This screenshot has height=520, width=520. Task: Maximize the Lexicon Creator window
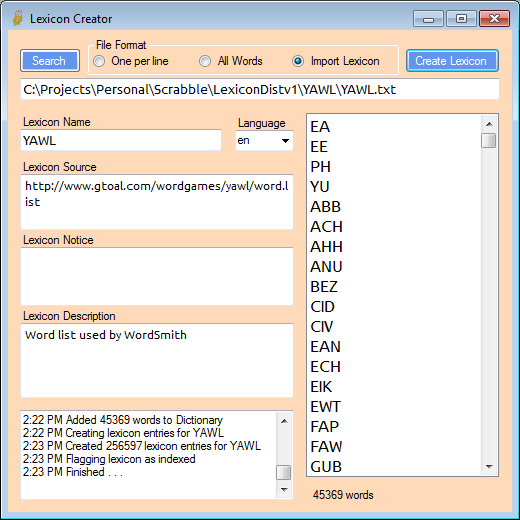pyautogui.click(x=461, y=19)
